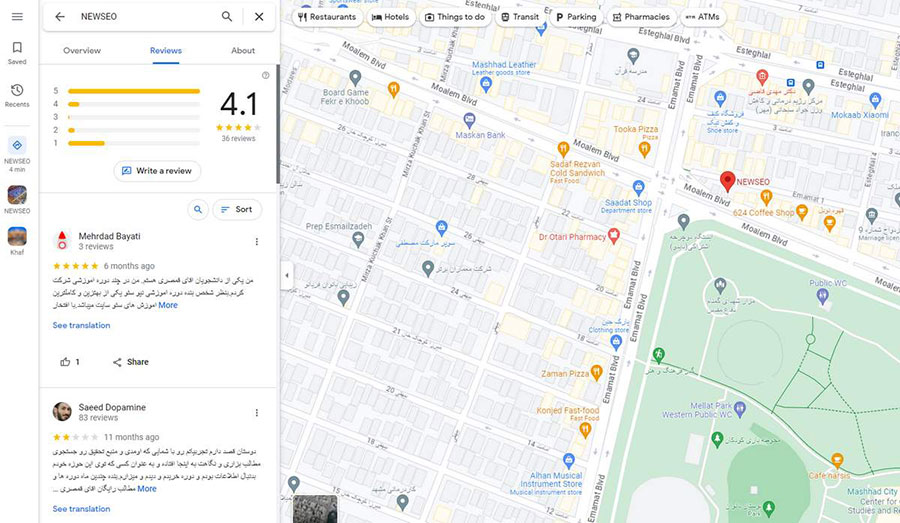The height and width of the screenshot is (523, 900).
Task: Click Board Game Fekr e Khoob marker
Action: click(x=355, y=78)
